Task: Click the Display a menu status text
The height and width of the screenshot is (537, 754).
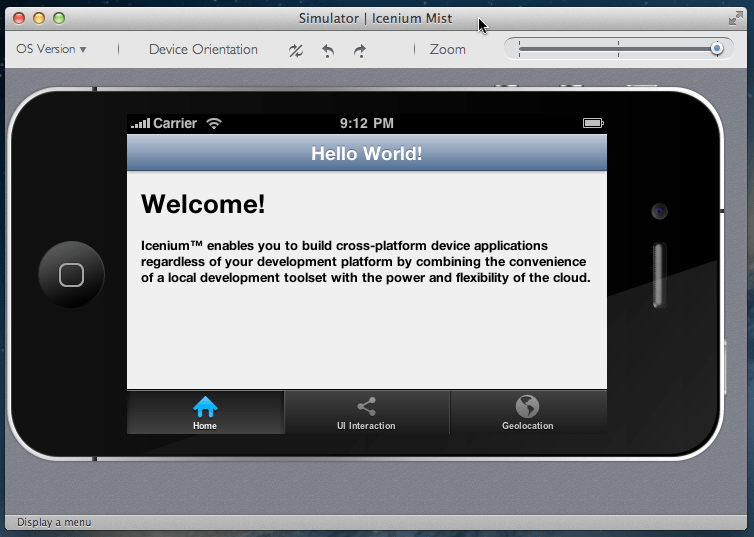Action: [54, 522]
